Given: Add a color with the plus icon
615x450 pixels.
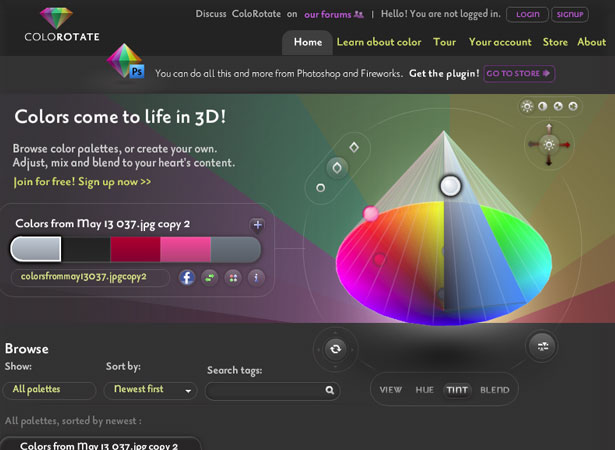Looking at the screenshot, I should pos(257,225).
